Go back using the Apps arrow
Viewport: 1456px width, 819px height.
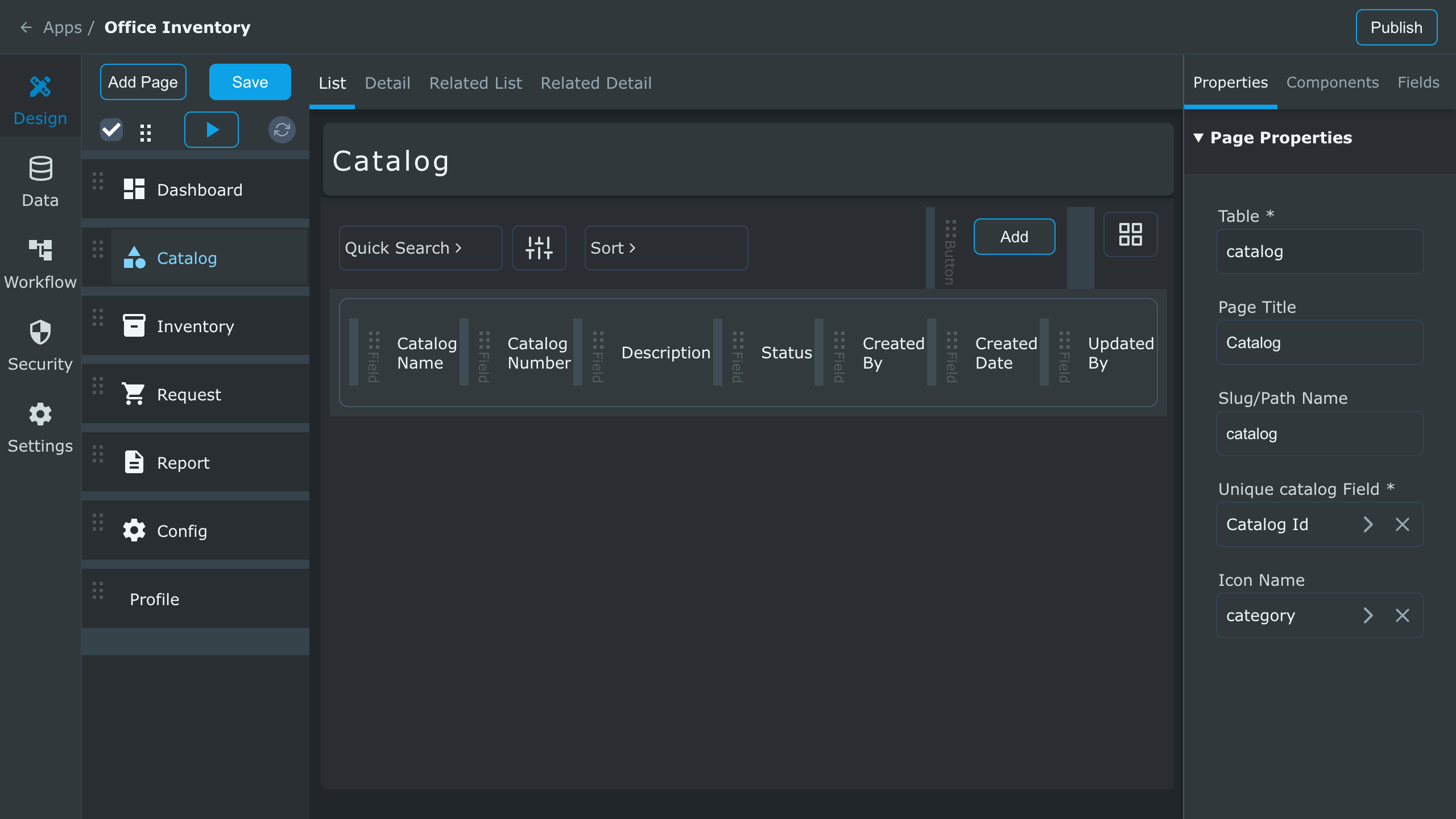click(x=26, y=27)
